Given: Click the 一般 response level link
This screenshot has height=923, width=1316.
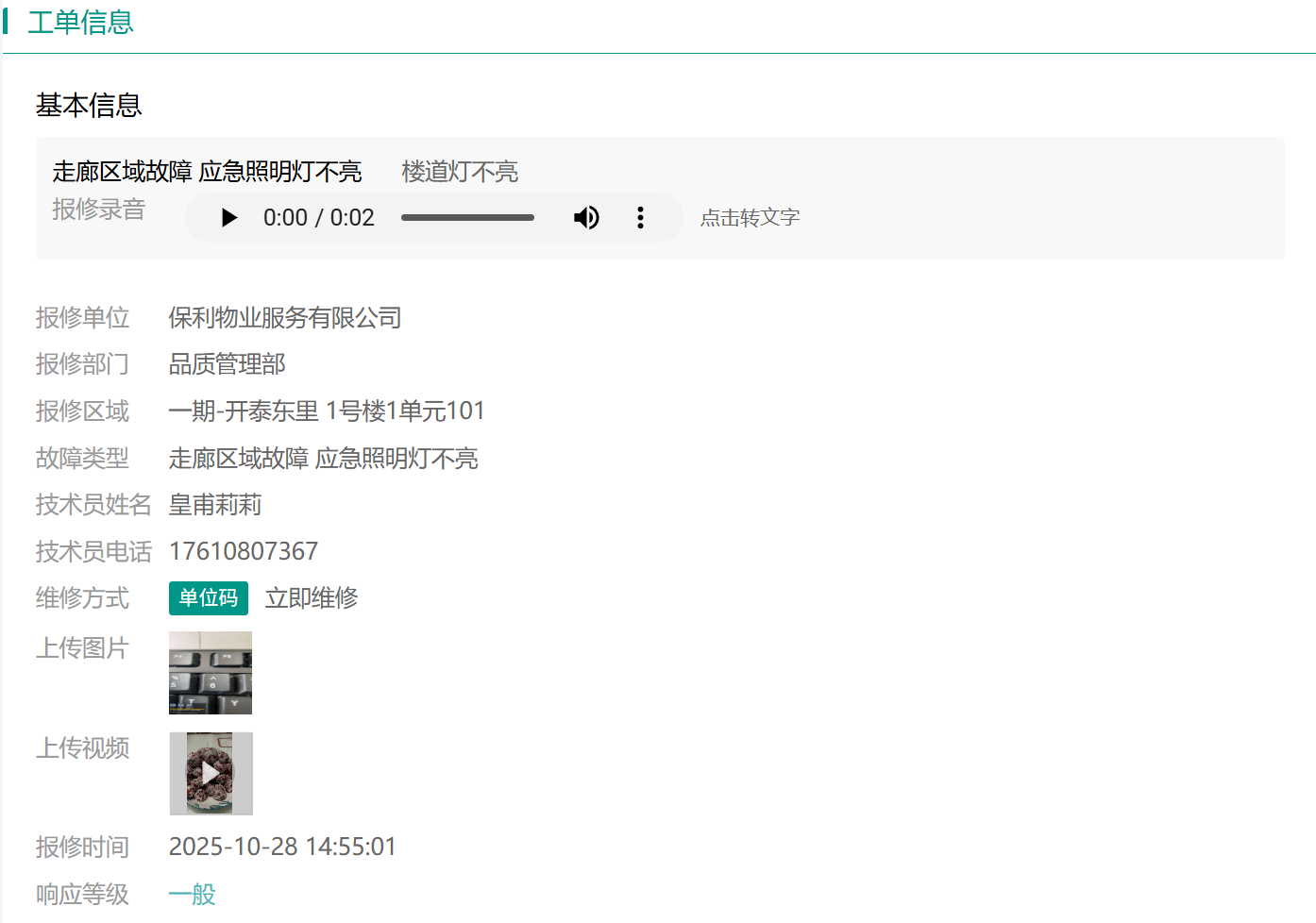Looking at the screenshot, I should point(192,894).
